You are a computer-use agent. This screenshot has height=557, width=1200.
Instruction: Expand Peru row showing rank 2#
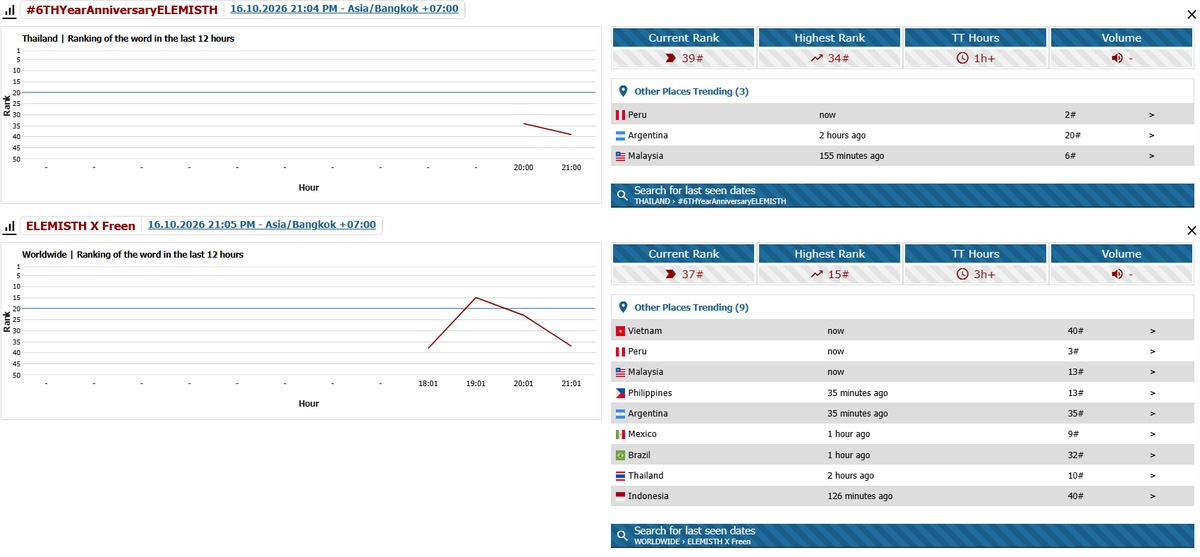point(1152,115)
